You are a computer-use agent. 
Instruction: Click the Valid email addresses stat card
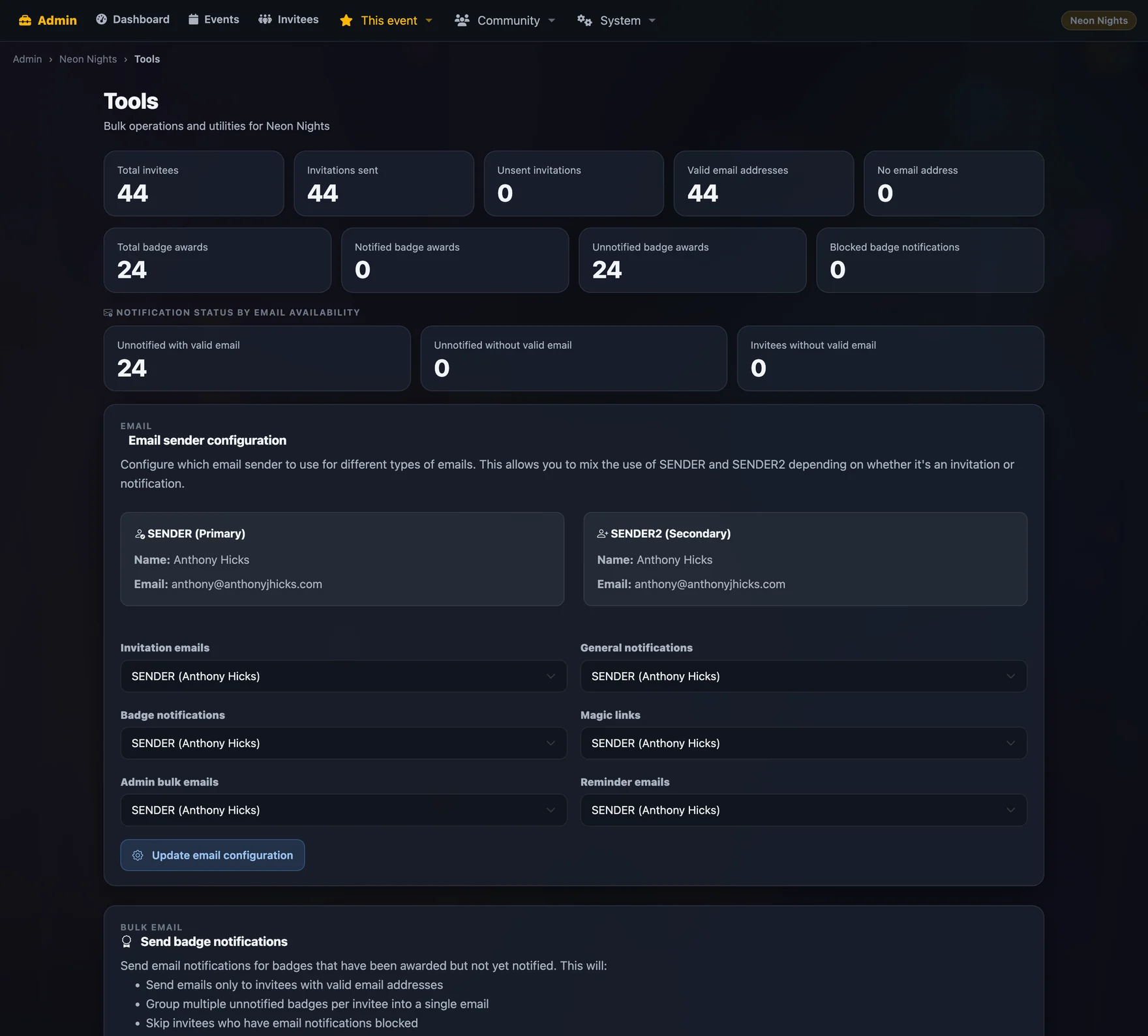click(764, 183)
